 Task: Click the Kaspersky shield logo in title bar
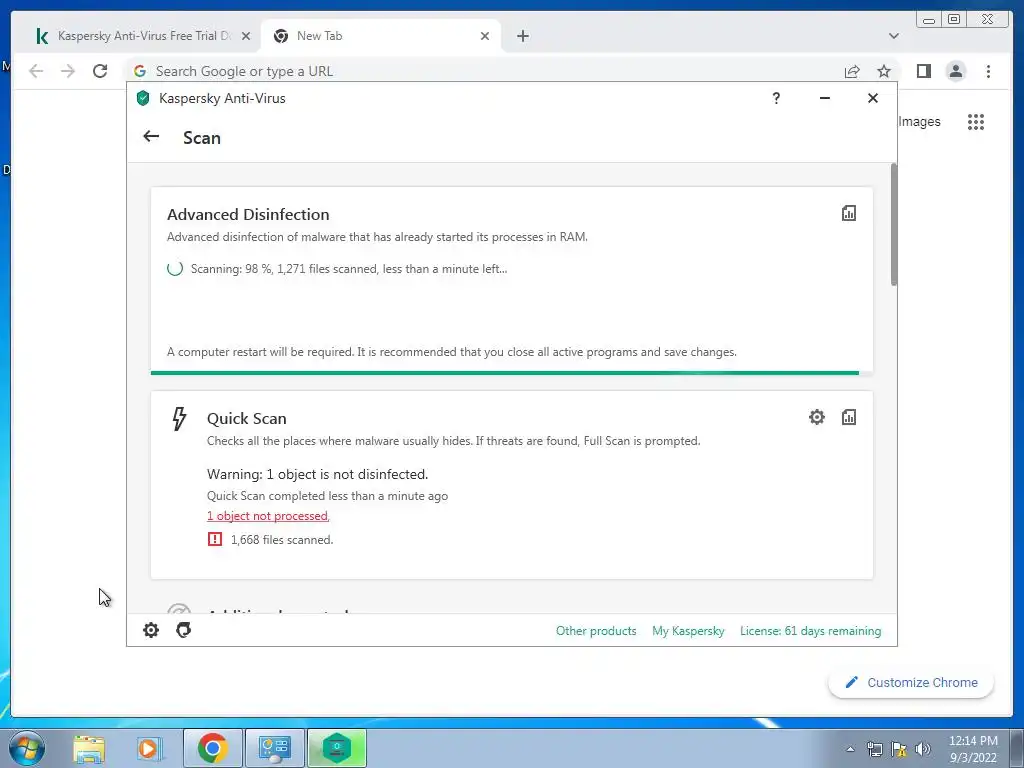143,99
